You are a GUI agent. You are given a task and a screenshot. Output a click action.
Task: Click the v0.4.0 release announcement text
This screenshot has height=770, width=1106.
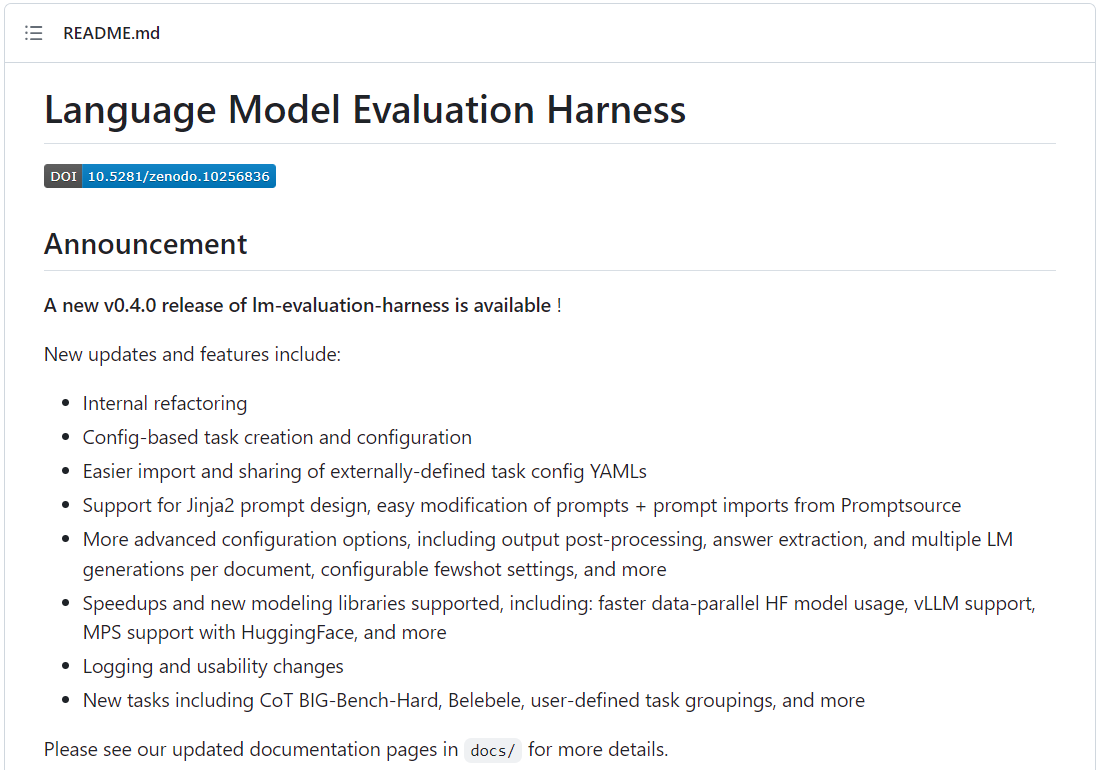[x=300, y=305]
